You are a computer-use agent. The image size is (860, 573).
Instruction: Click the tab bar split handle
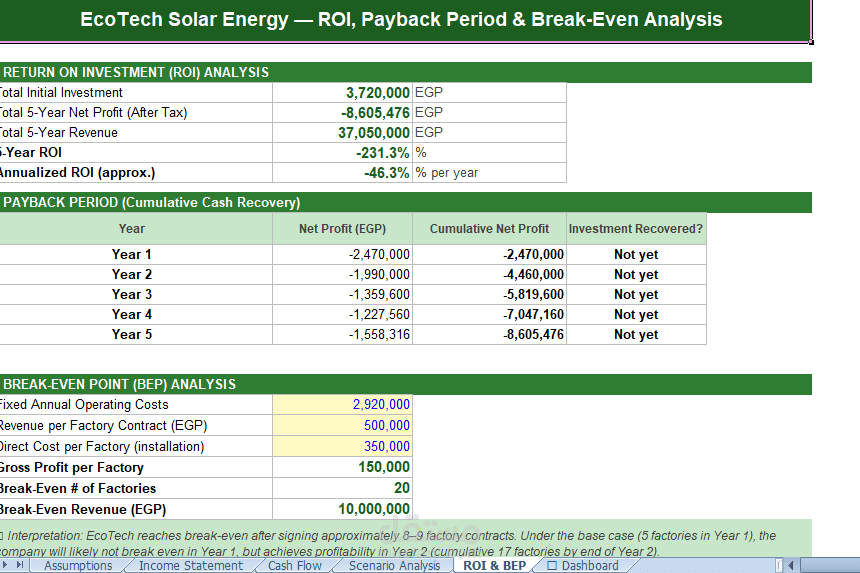coord(779,565)
